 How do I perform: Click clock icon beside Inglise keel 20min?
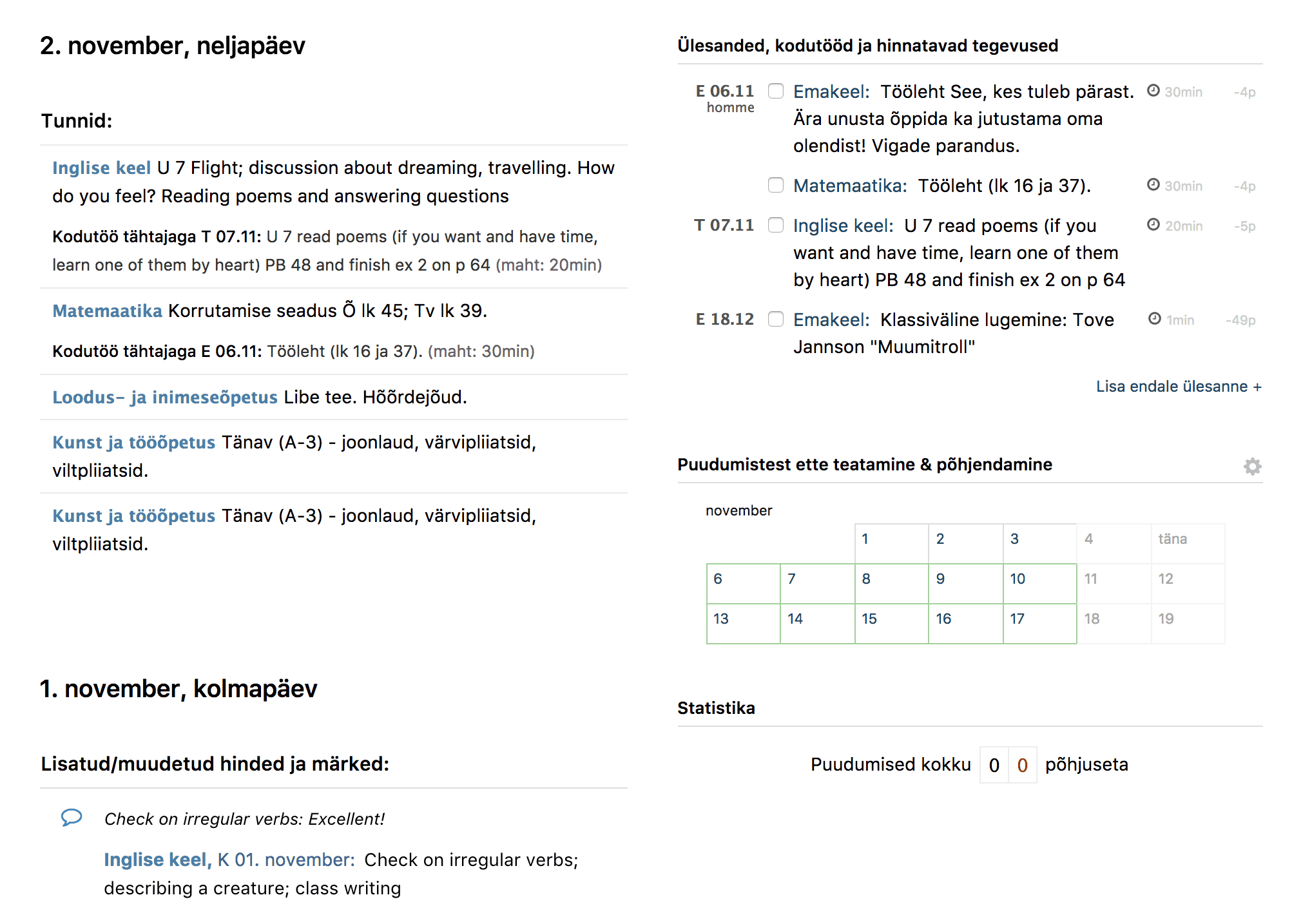click(1153, 225)
